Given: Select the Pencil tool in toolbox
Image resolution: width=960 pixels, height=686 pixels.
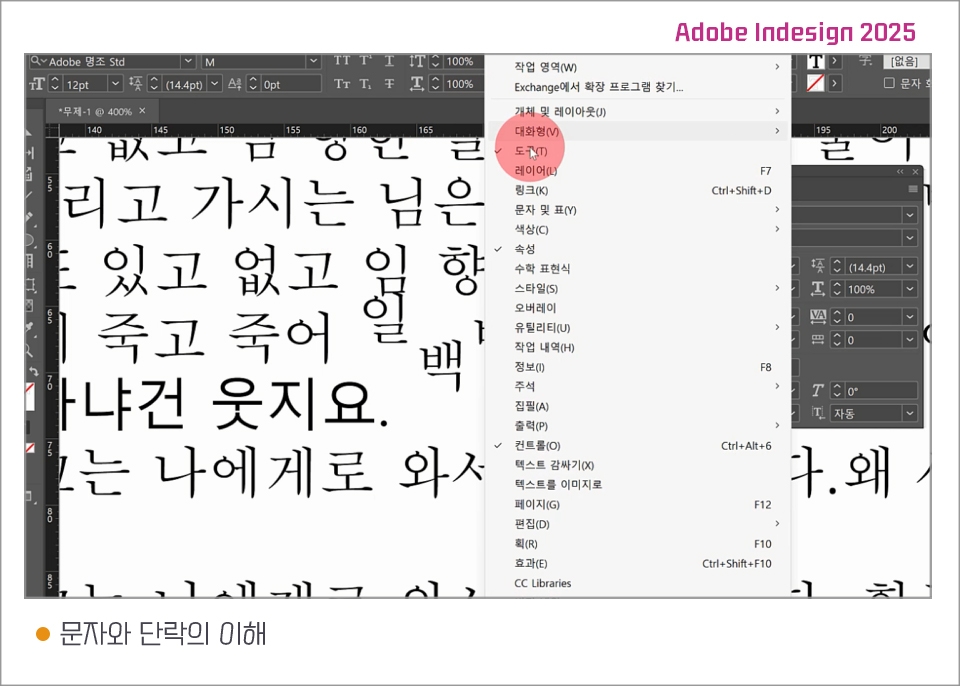Looking at the screenshot, I should (29, 217).
